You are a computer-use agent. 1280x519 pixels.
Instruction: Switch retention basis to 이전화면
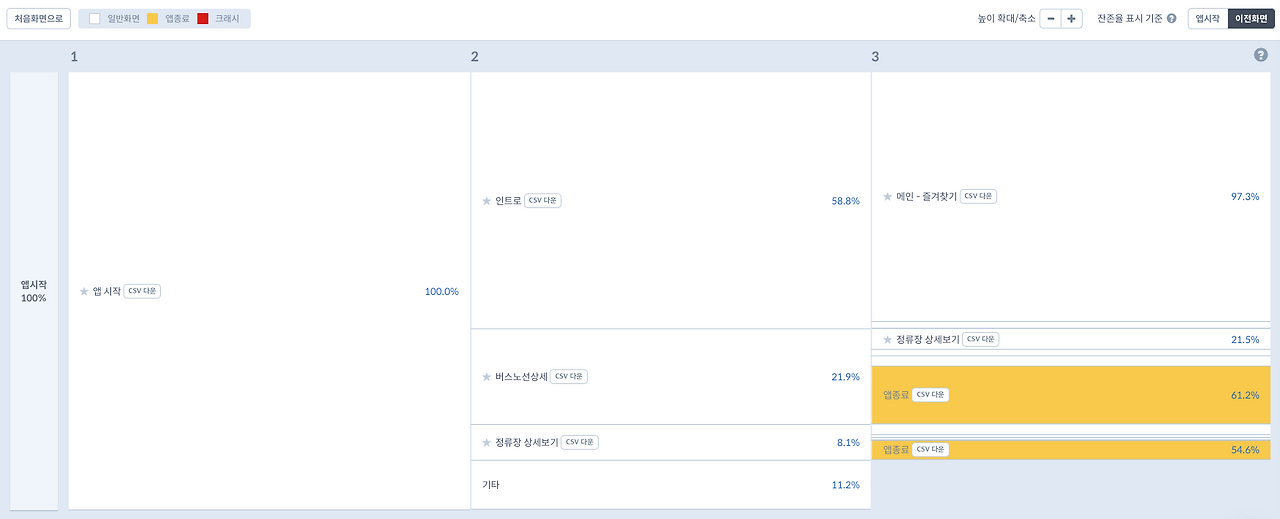point(1250,18)
